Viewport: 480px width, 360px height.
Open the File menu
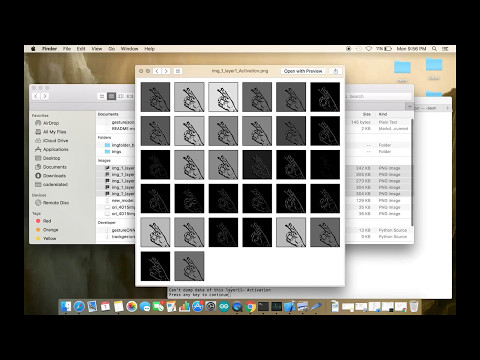click(x=67, y=49)
